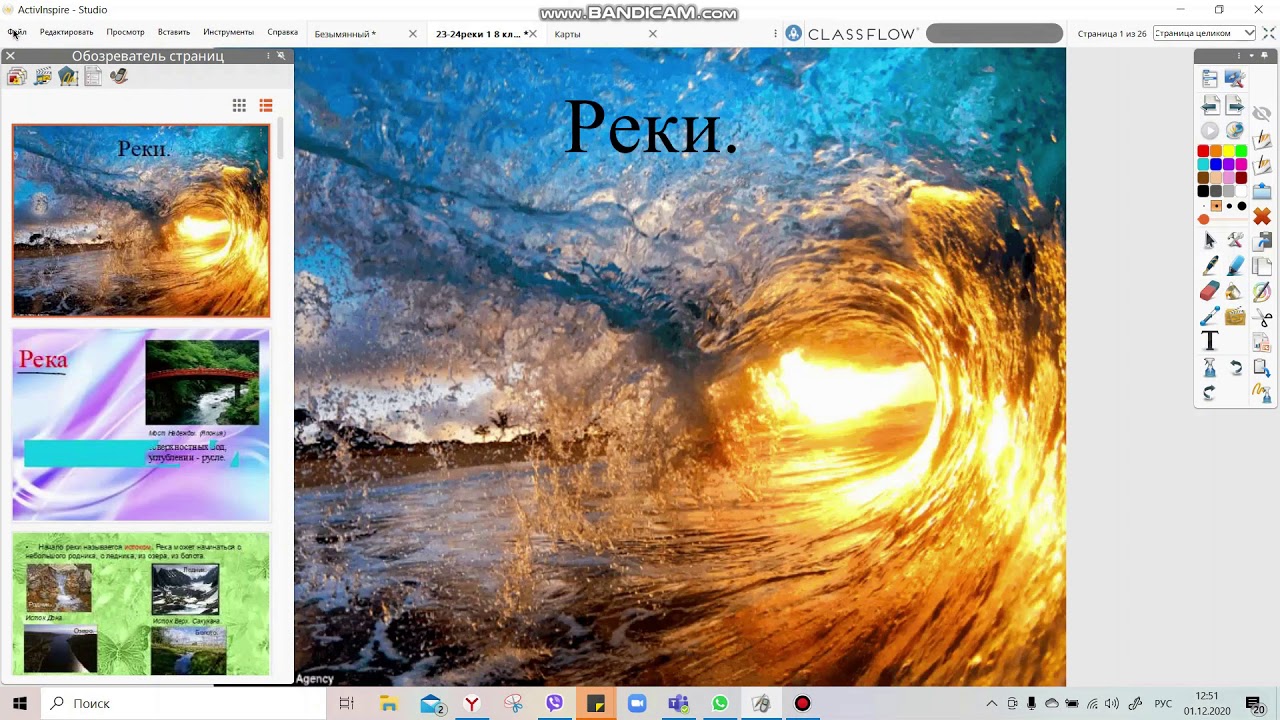Image resolution: width=1280 pixels, height=720 pixels.
Task: Select the green river sources slide thumbnail
Action: pos(141,603)
